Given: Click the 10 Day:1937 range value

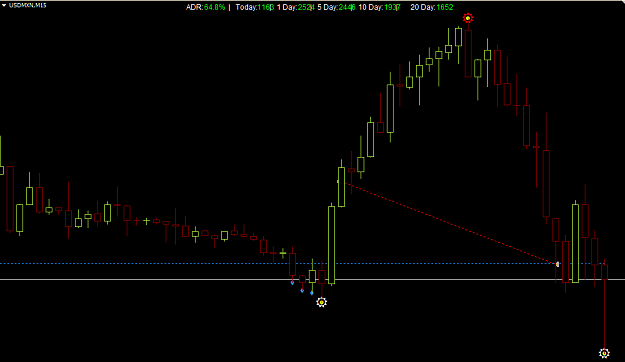Looking at the screenshot, I should (379, 7).
